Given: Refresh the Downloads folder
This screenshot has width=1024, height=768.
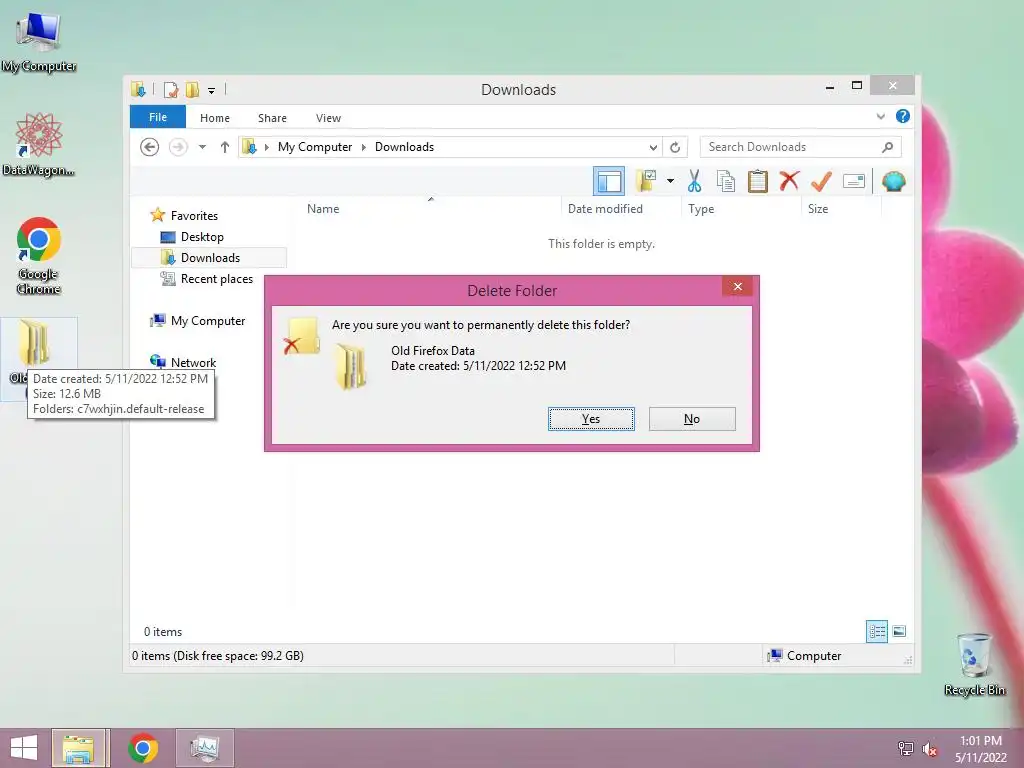Looking at the screenshot, I should coord(675,148).
